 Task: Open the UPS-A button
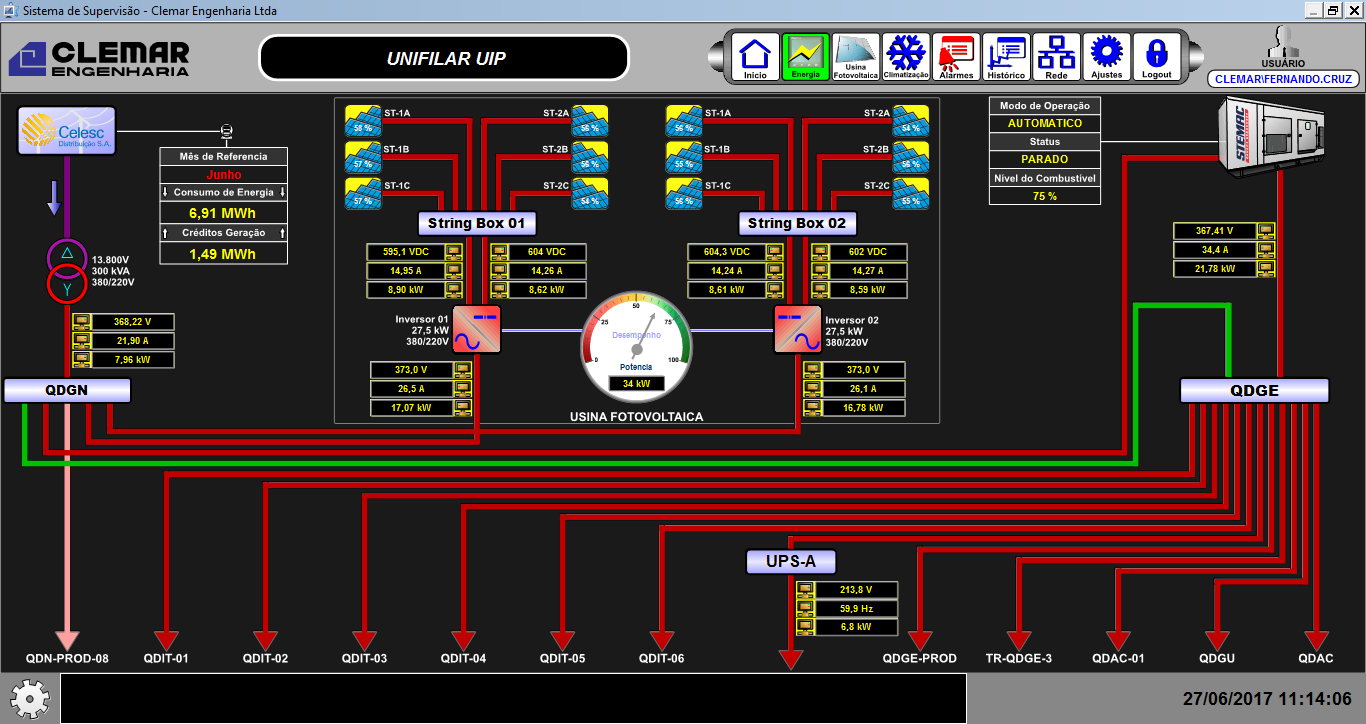(x=790, y=562)
